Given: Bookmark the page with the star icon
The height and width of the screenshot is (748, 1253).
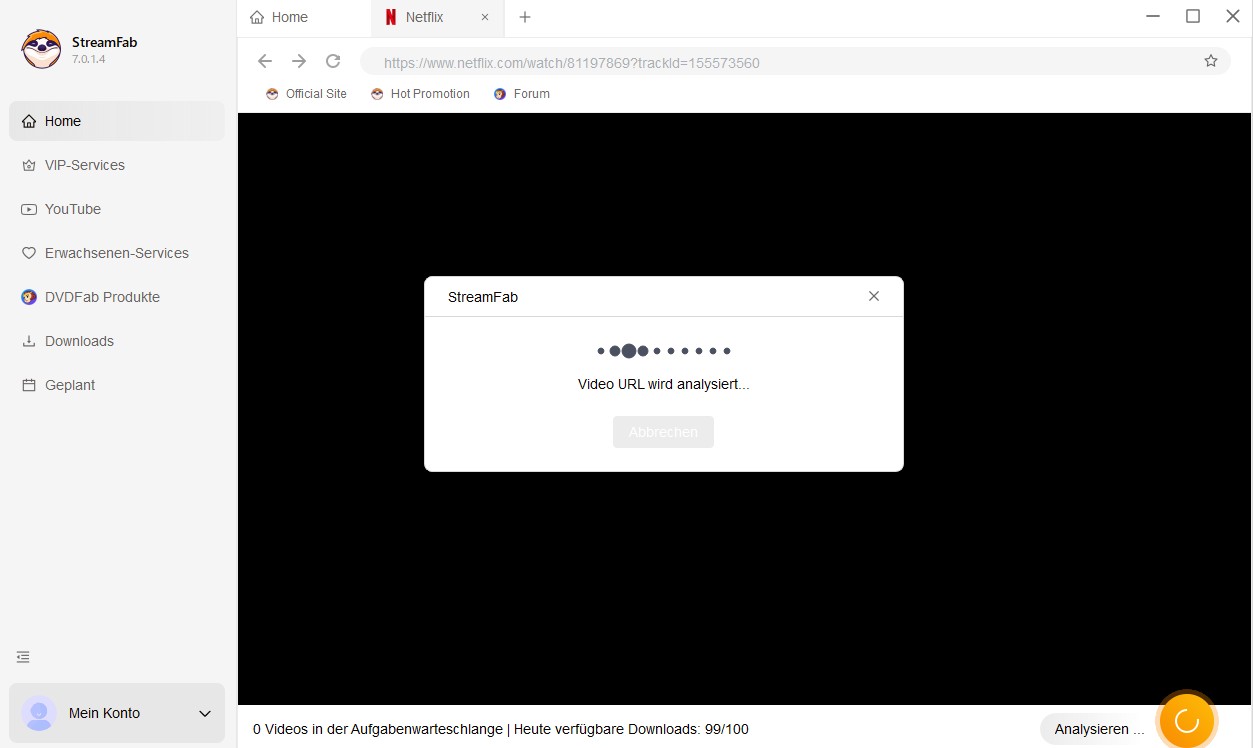Looking at the screenshot, I should coord(1210,61).
